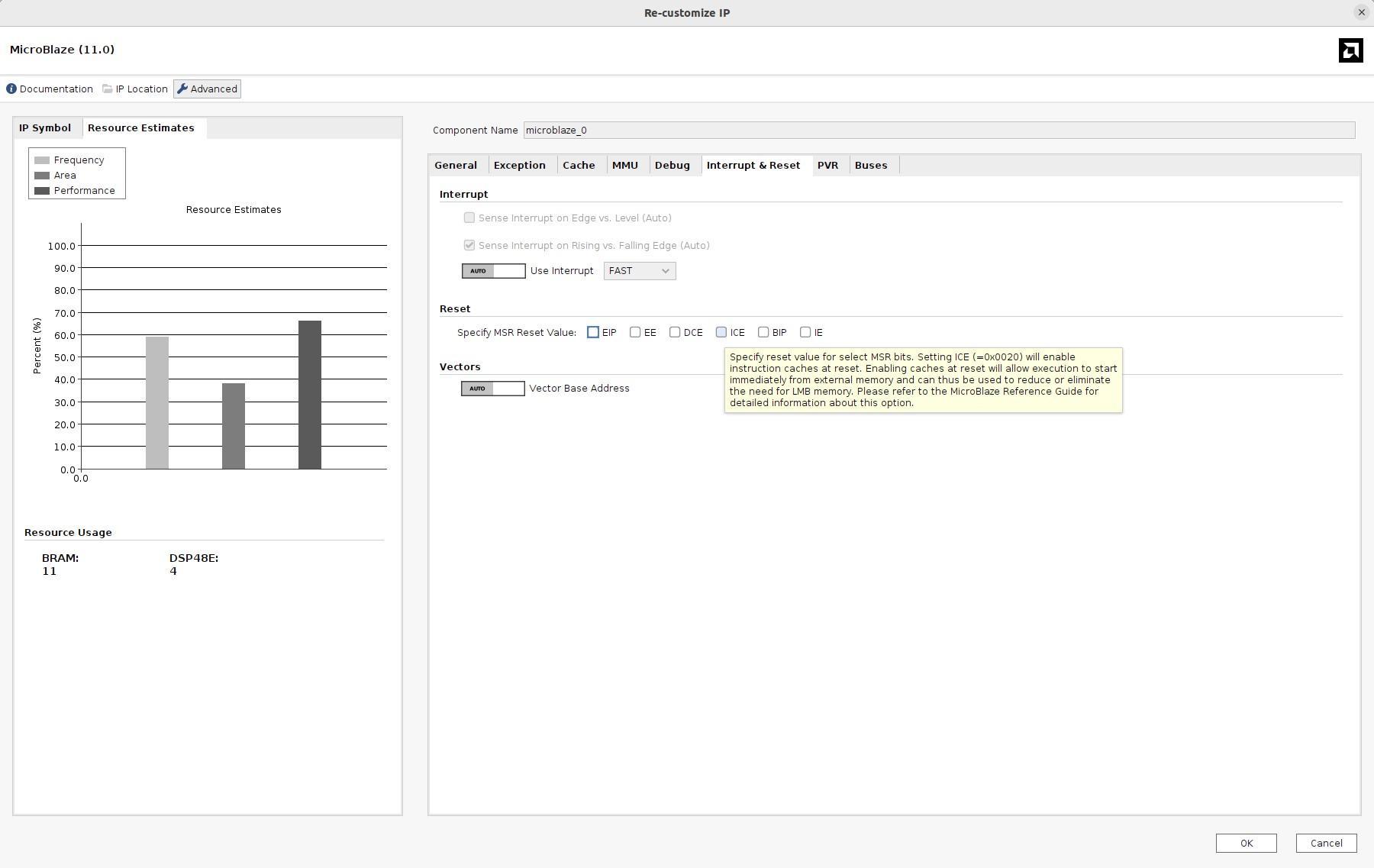This screenshot has height=868, width=1374.
Task: Open the Exception tab
Action: pos(520,166)
